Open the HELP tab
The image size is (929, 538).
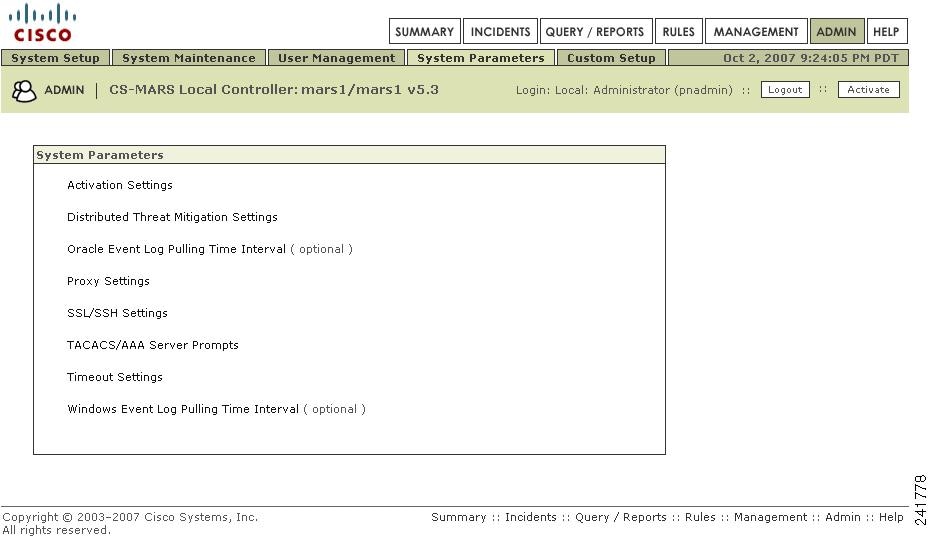[886, 31]
